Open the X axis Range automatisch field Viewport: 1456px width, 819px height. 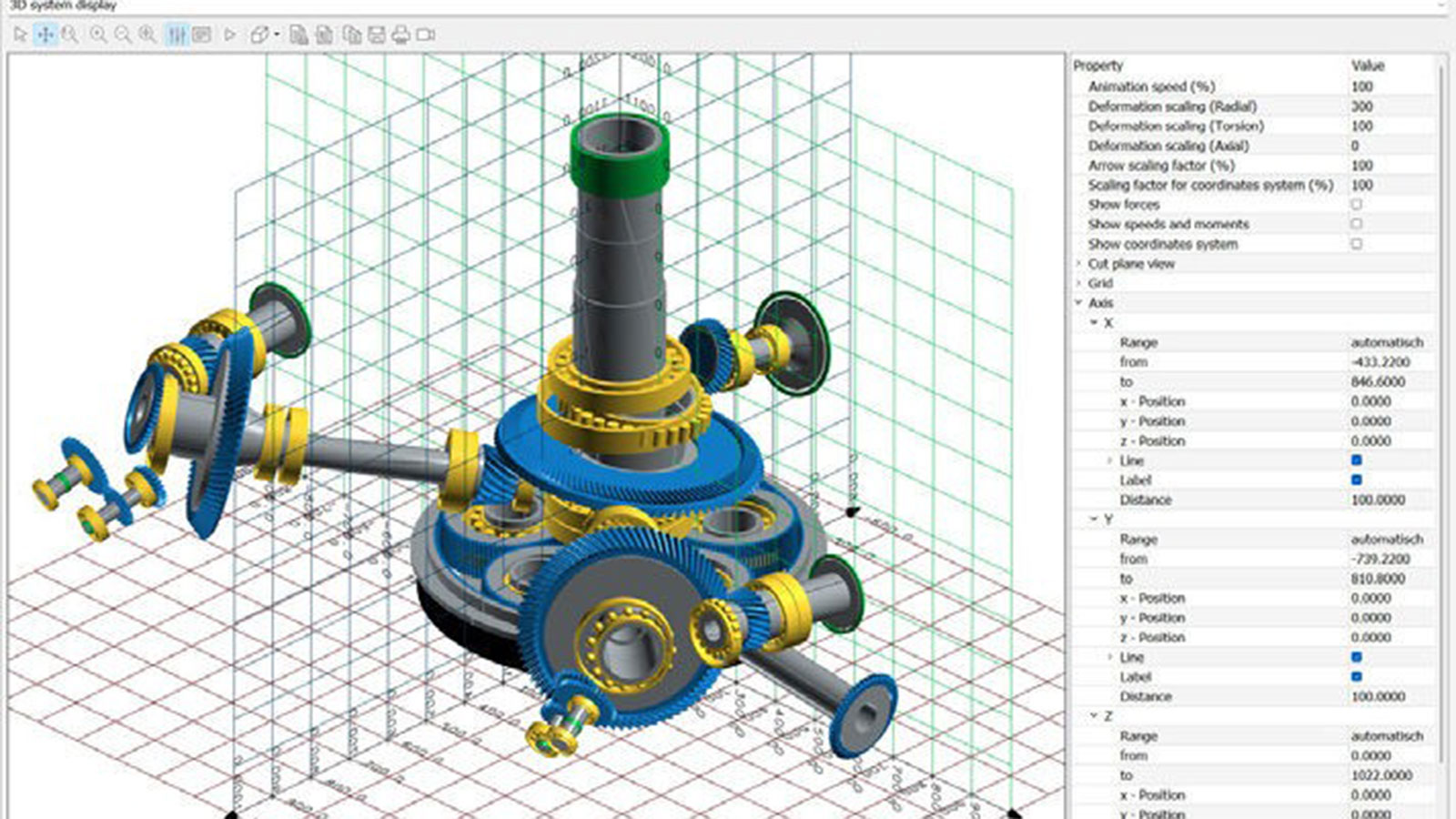coord(1387,342)
